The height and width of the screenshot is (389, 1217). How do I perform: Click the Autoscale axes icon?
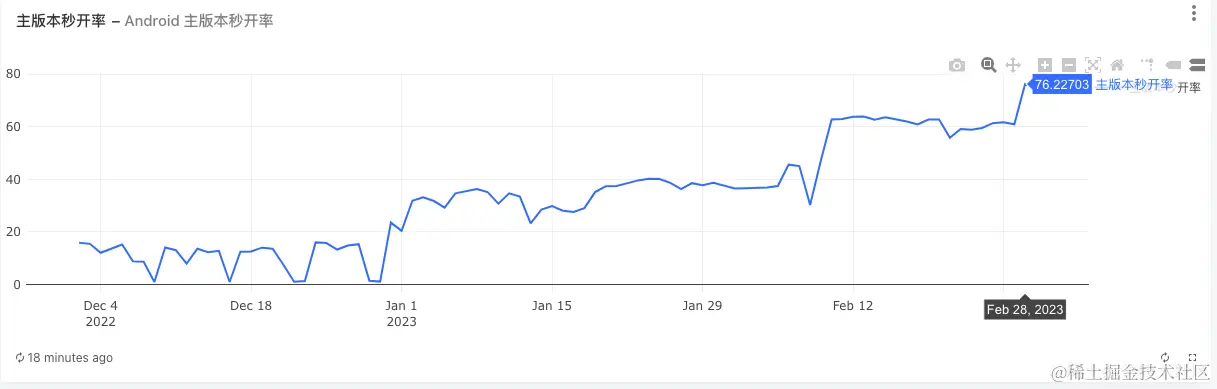pos(1093,65)
